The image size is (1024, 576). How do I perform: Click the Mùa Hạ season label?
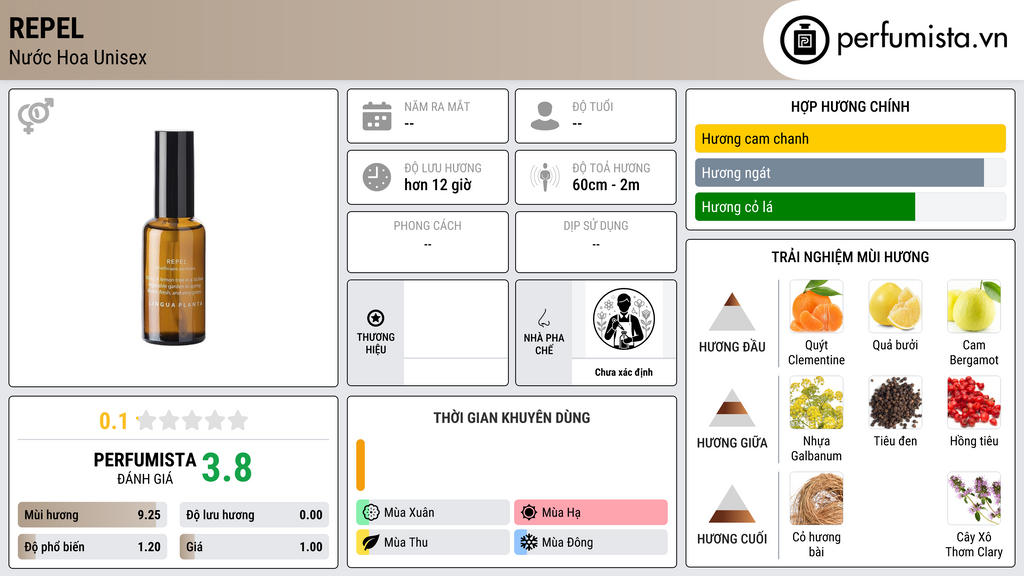point(561,513)
